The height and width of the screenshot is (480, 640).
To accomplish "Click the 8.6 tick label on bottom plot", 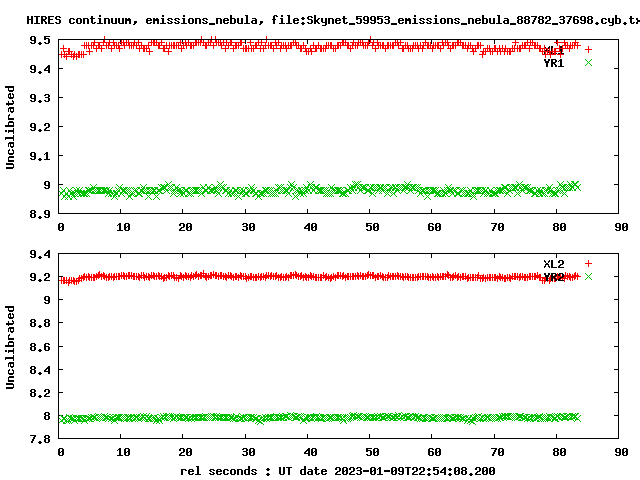I will (x=40, y=347).
